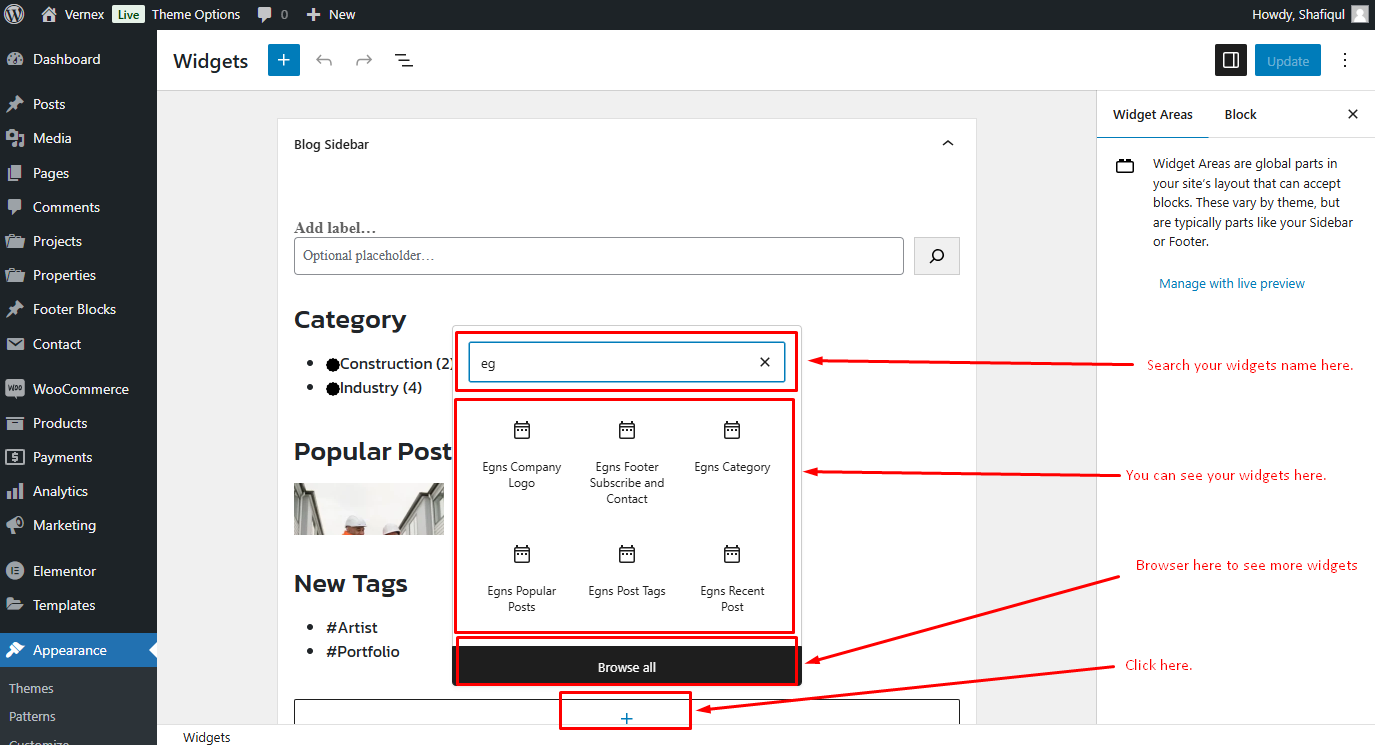Select the New Tags heading

(x=351, y=584)
